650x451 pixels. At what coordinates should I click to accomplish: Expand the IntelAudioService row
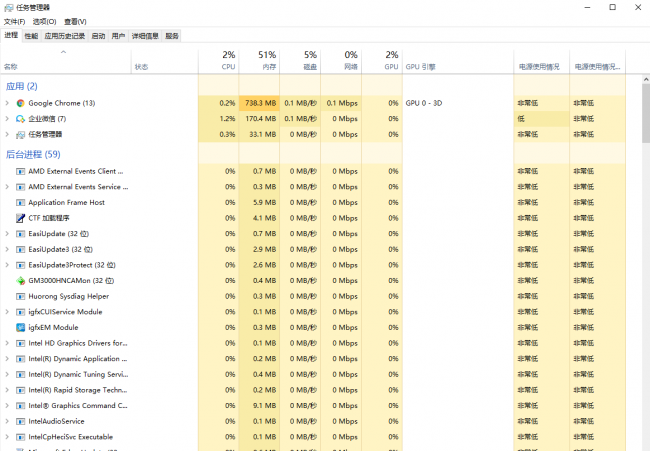7,421
